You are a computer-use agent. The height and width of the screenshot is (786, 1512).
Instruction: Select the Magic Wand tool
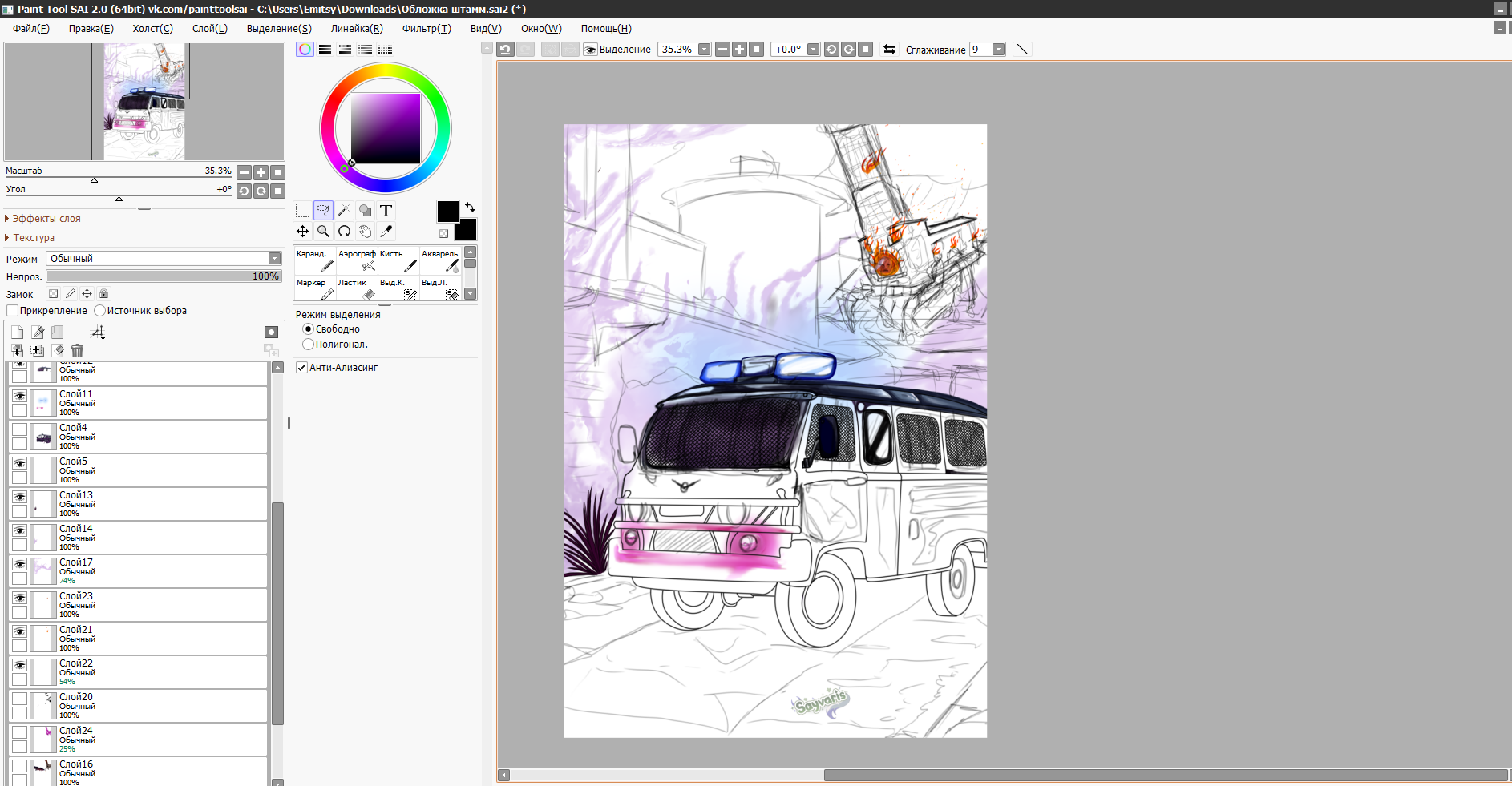(344, 211)
